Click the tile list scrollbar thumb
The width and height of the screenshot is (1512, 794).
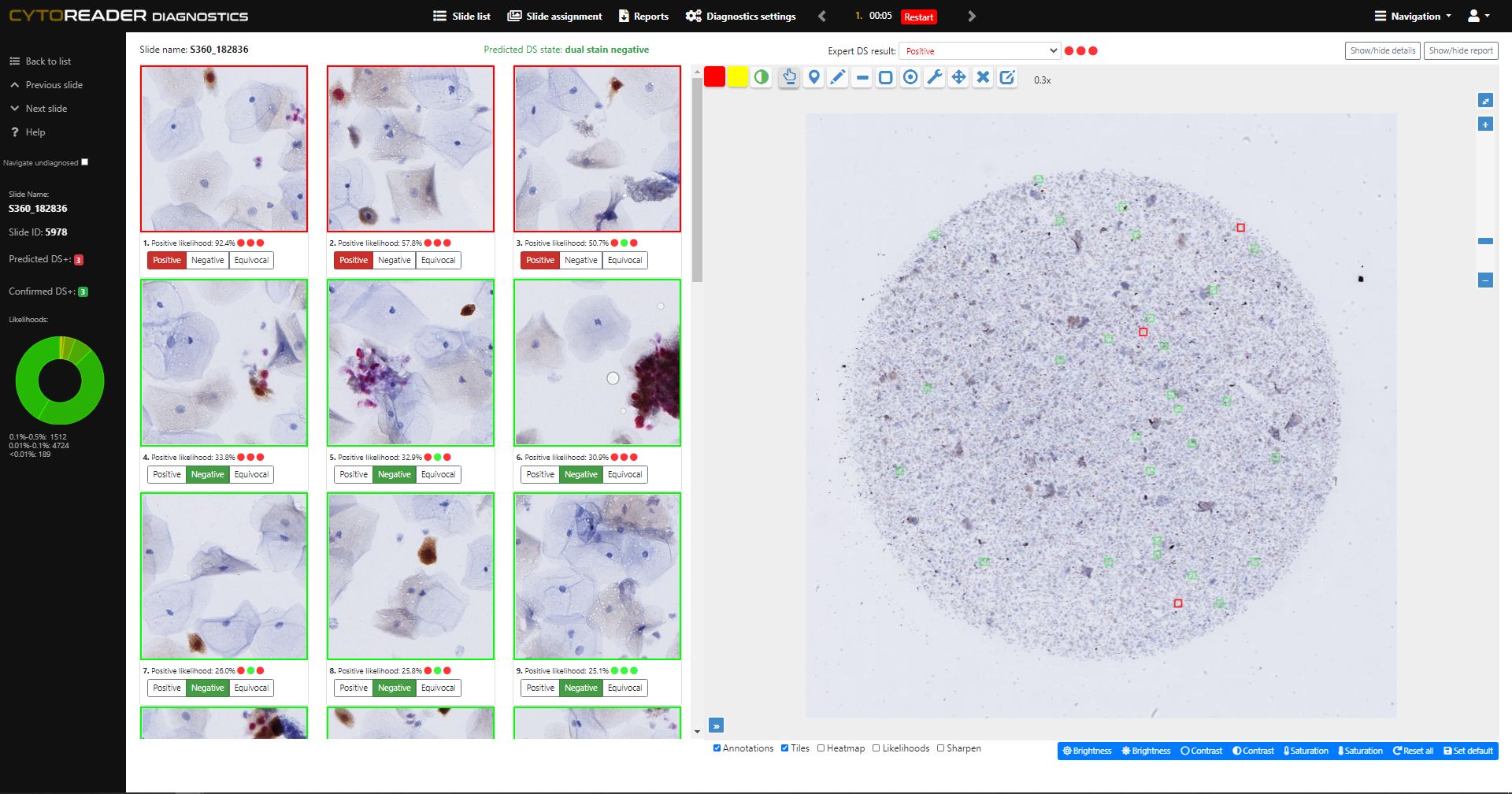[x=697, y=180]
